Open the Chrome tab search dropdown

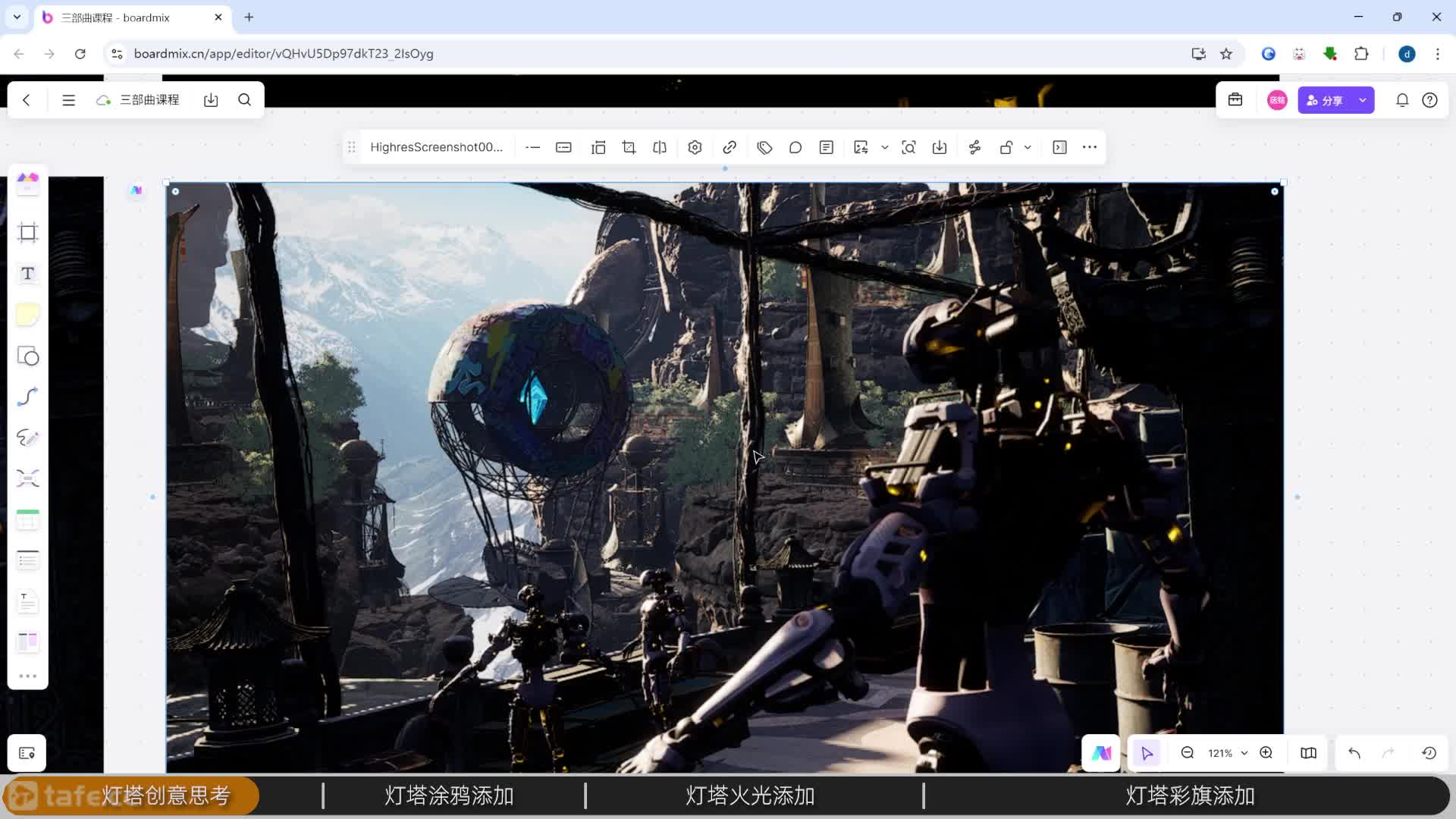click(x=17, y=17)
